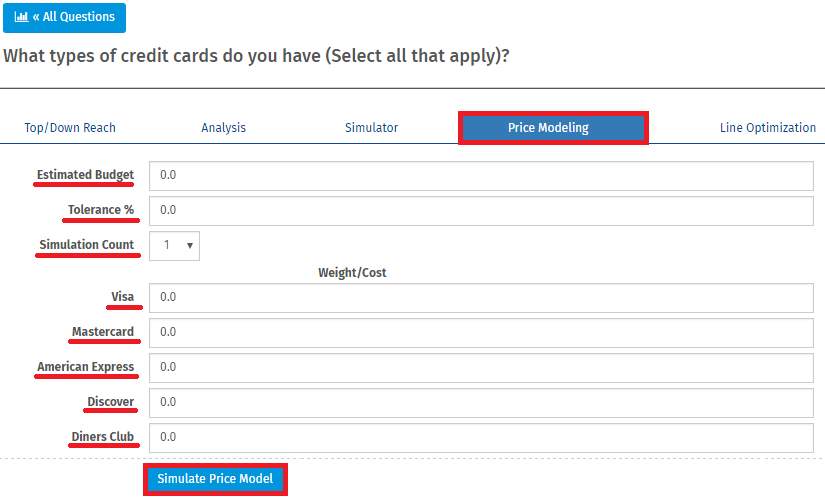The height and width of the screenshot is (499, 825).
Task: Click the American Express cost field
Action: [x=481, y=368]
